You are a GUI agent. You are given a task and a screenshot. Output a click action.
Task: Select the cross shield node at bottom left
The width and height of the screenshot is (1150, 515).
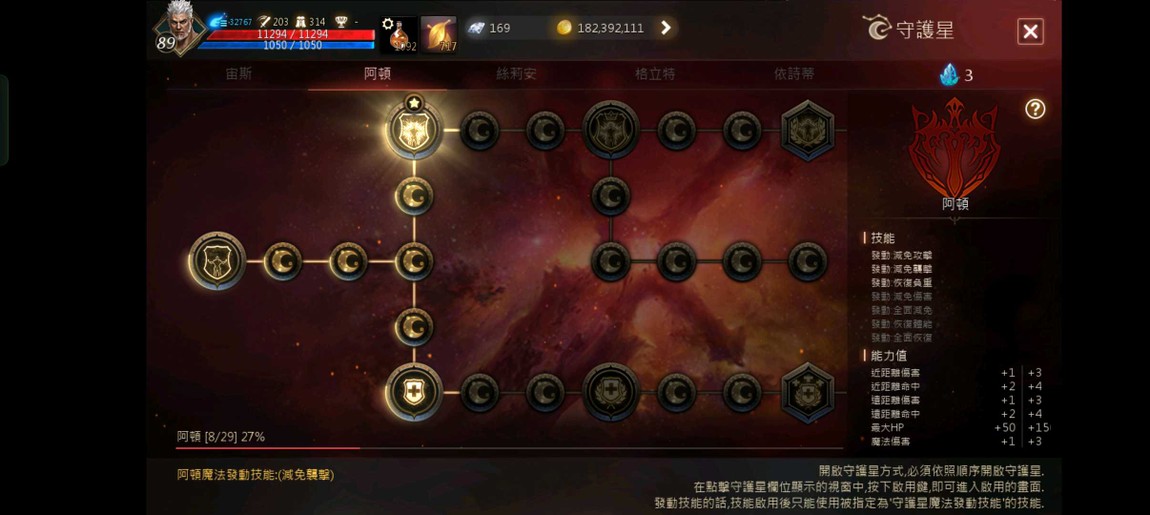coord(414,392)
